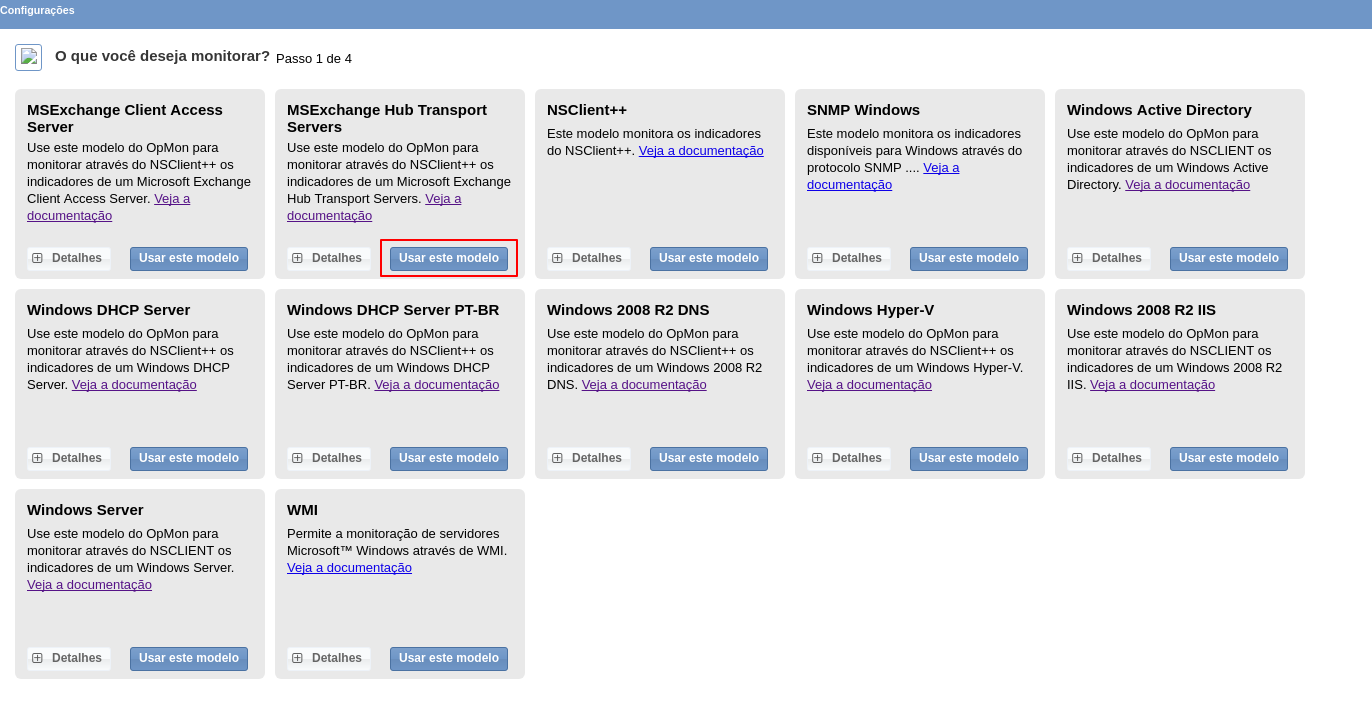Open documentation link for SNMP Windows
Screen dimensions: 1372x719
(849, 185)
